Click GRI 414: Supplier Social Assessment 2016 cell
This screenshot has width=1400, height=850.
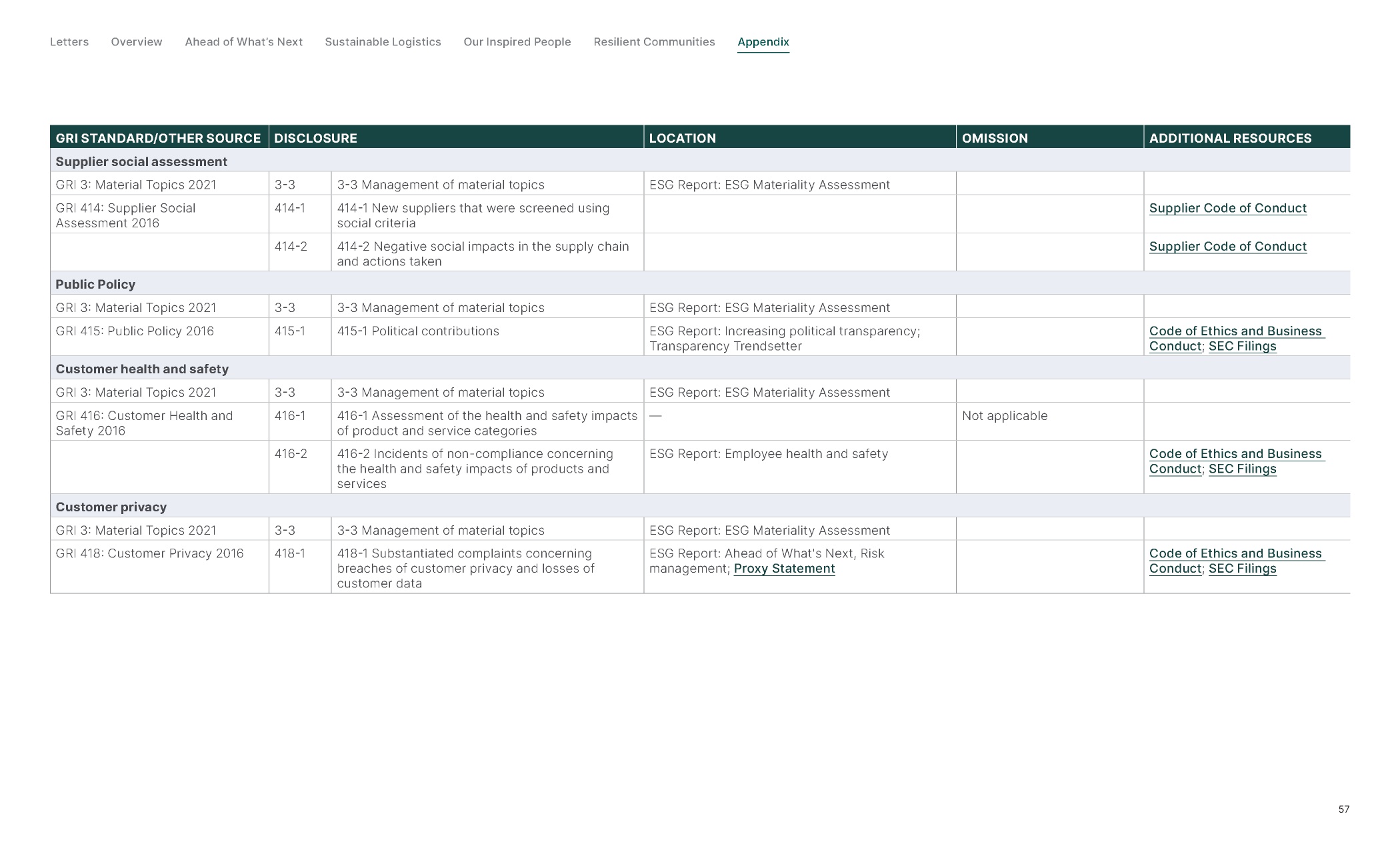point(159,215)
